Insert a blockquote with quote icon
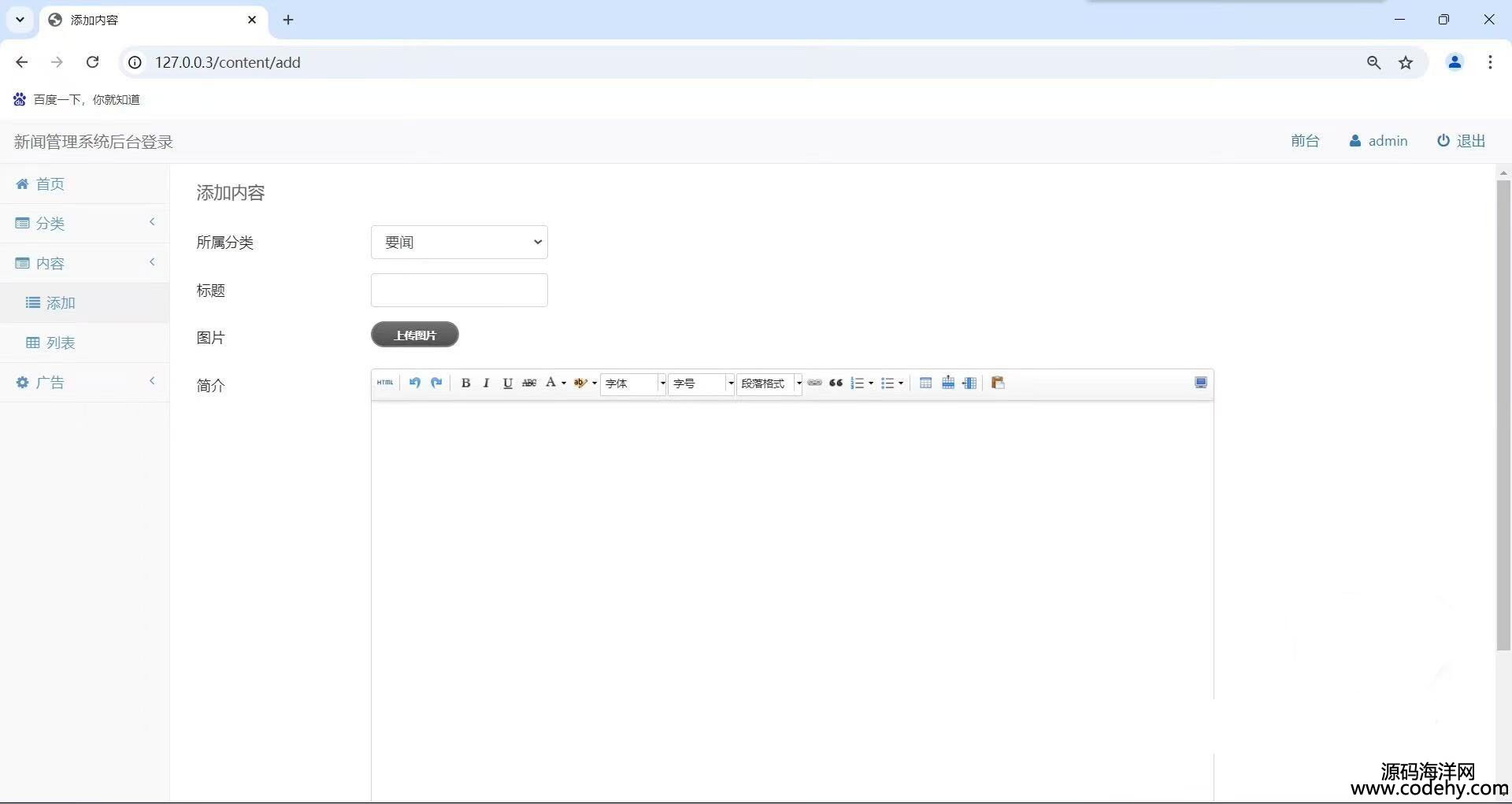 [836, 383]
